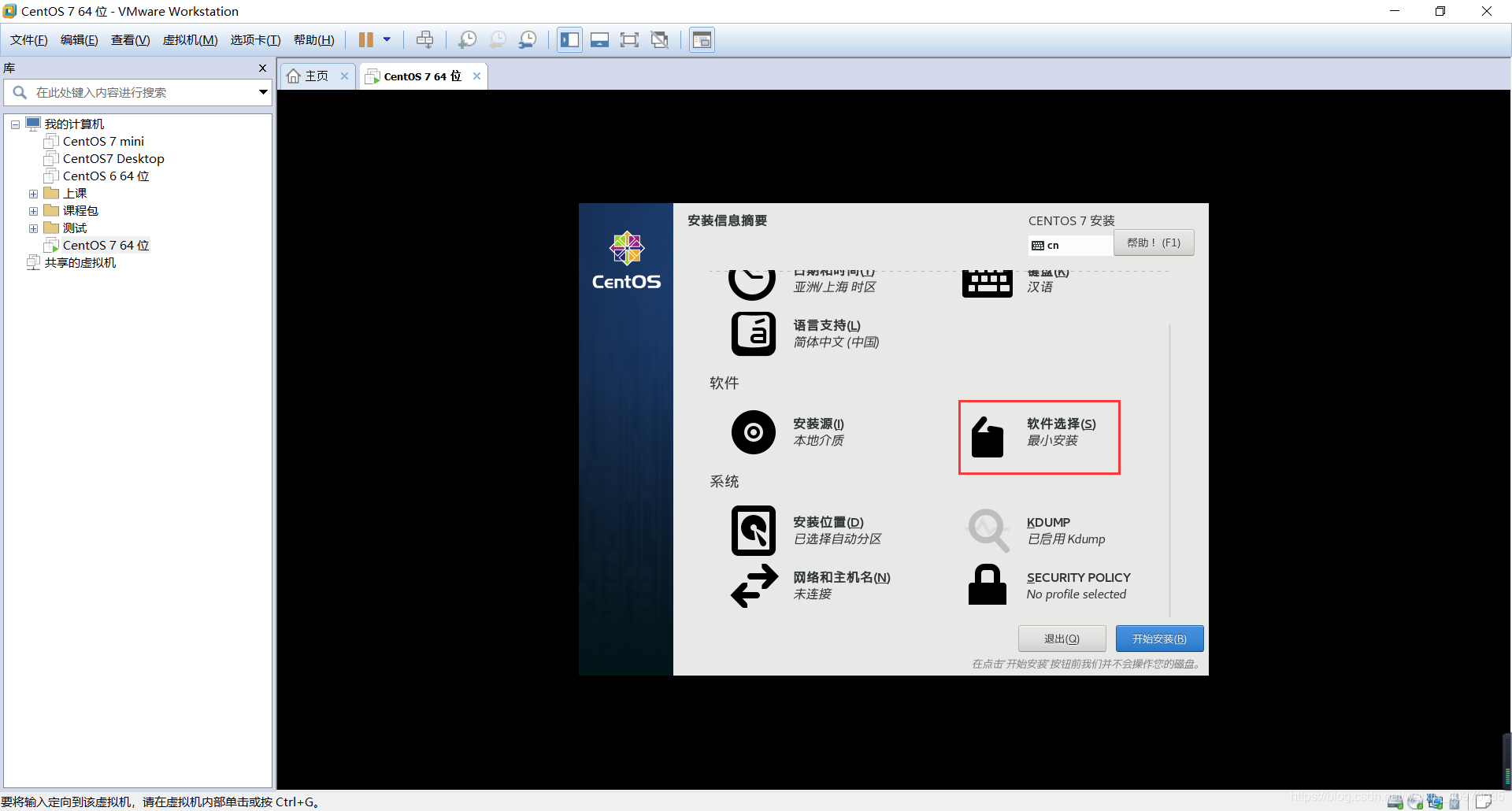Image resolution: width=1512 pixels, height=811 pixels.
Task: Close the 库 library panel
Action: [x=262, y=69]
